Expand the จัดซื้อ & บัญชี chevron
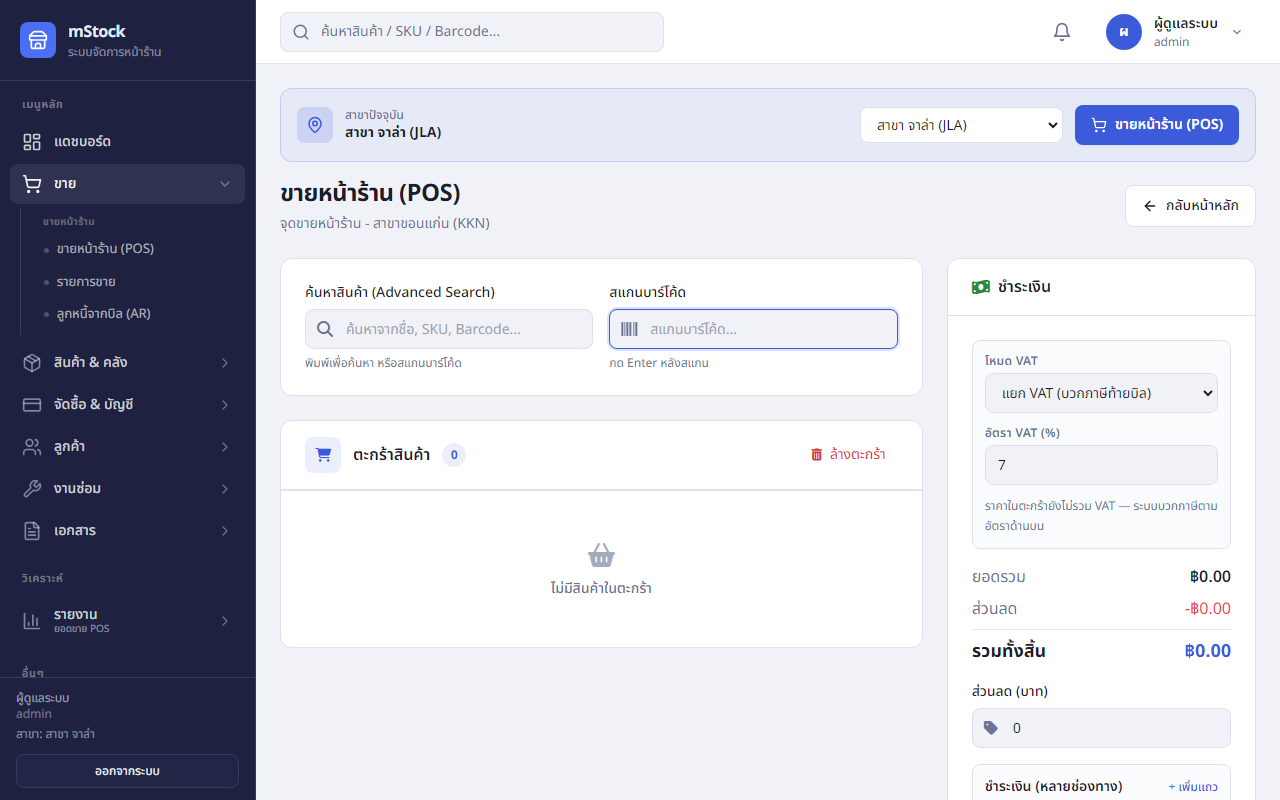Image resolution: width=1280 pixels, height=800 pixels. (x=225, y=405)
